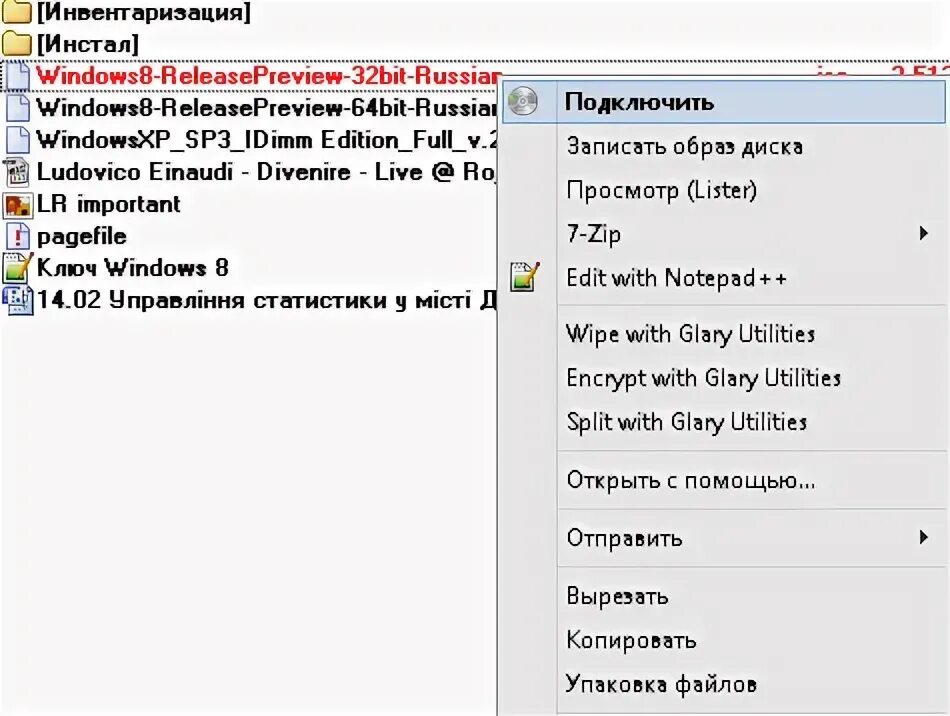Select the Ключ Windows 8 file name
The height and width of the screenshot is (716, 950).
(x=133, y=268)
